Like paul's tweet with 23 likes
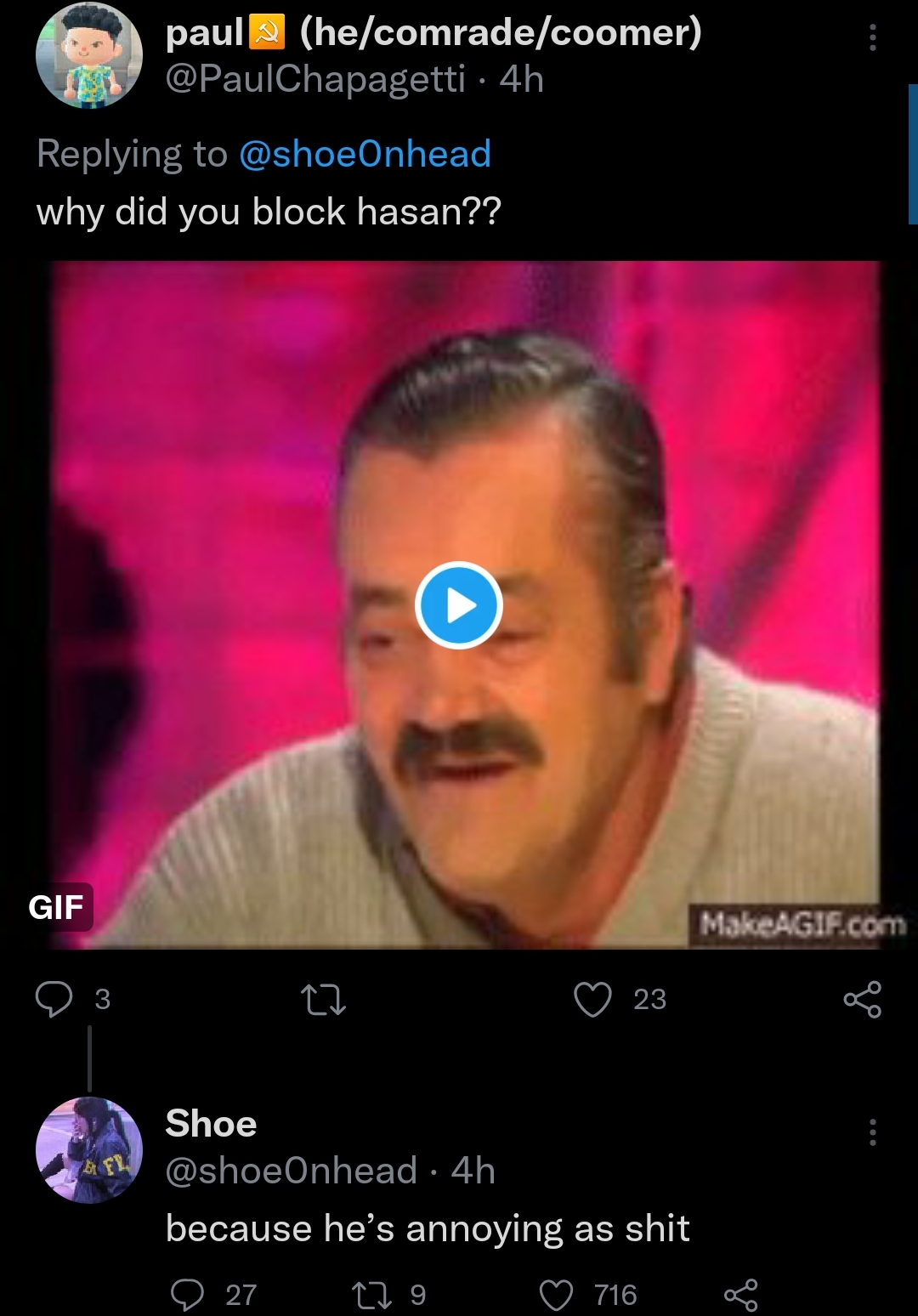Screen dimensions: 918x1316 tap(592, 999)
